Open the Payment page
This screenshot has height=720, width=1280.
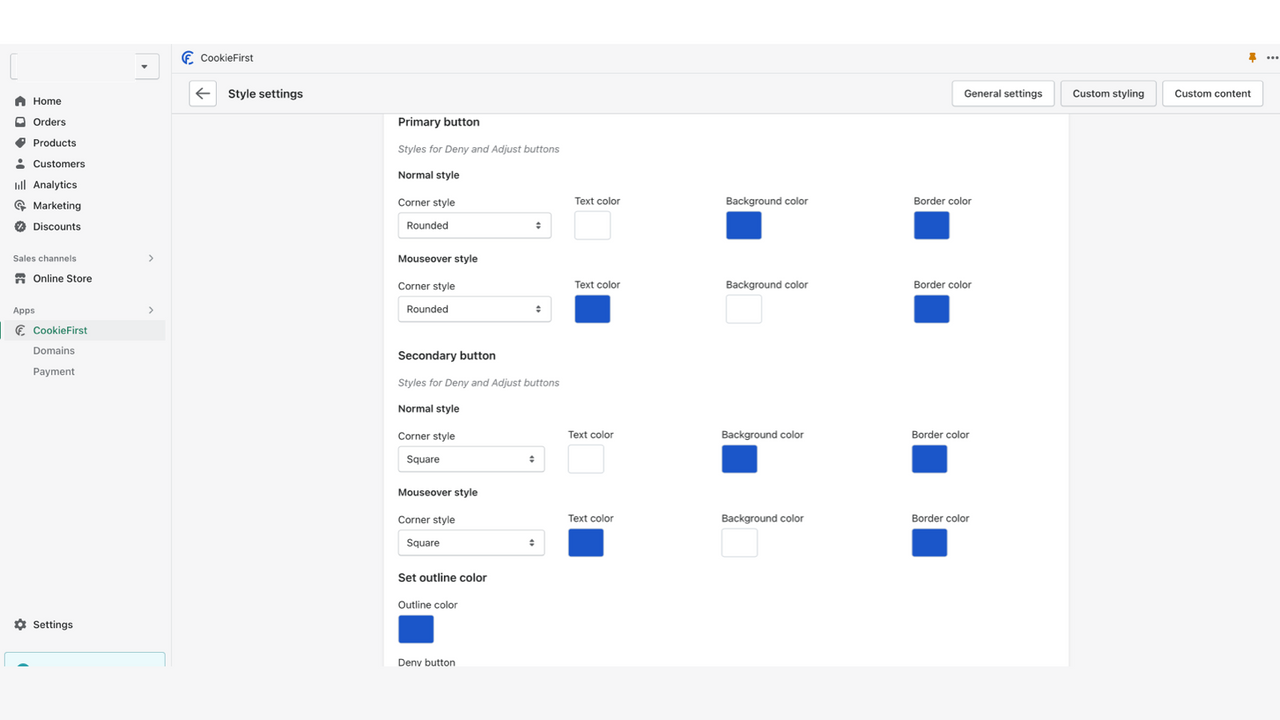tap(53, 371)
